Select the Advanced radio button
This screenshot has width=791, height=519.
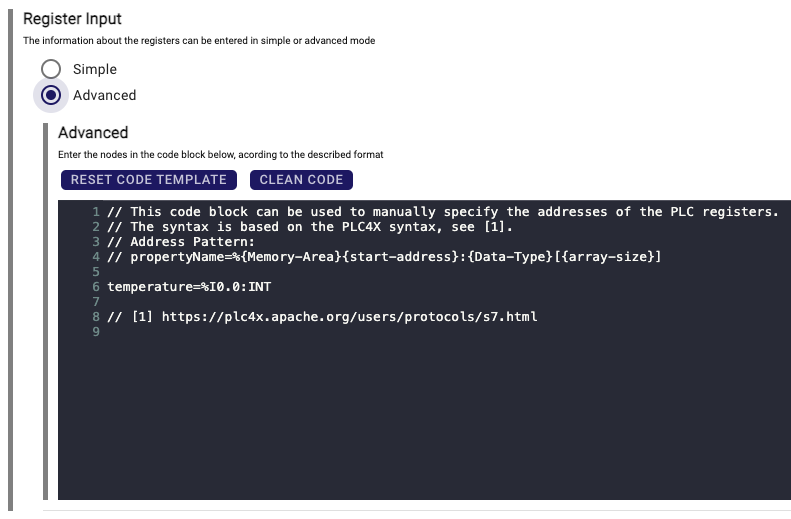click(x=51, y=95)
